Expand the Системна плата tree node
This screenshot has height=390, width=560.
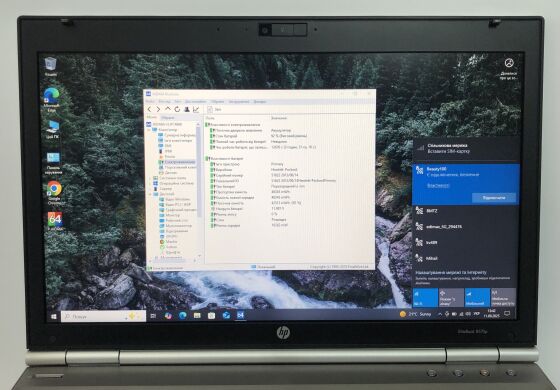151,178
